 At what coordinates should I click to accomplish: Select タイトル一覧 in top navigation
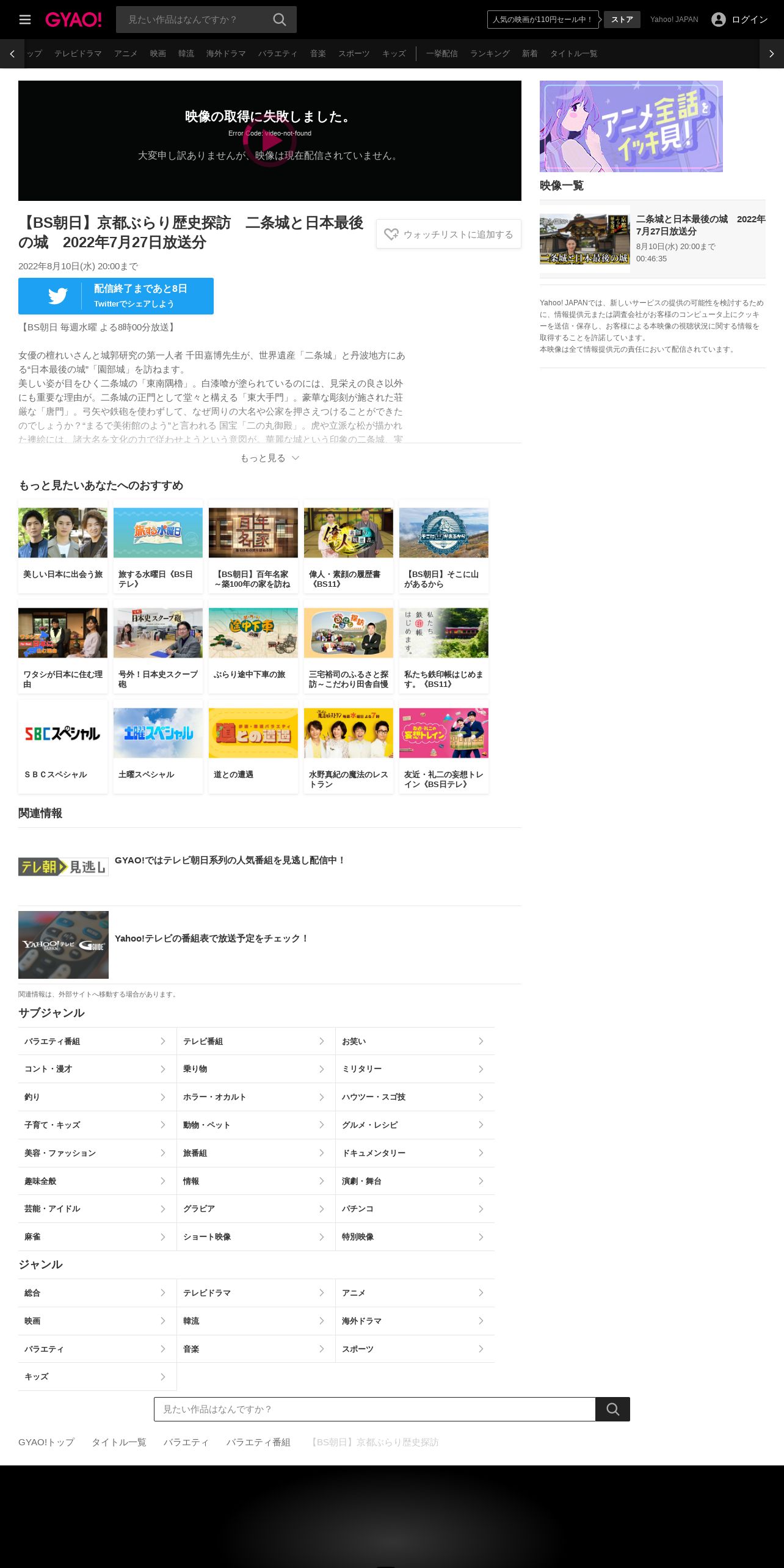click(574, 54)
